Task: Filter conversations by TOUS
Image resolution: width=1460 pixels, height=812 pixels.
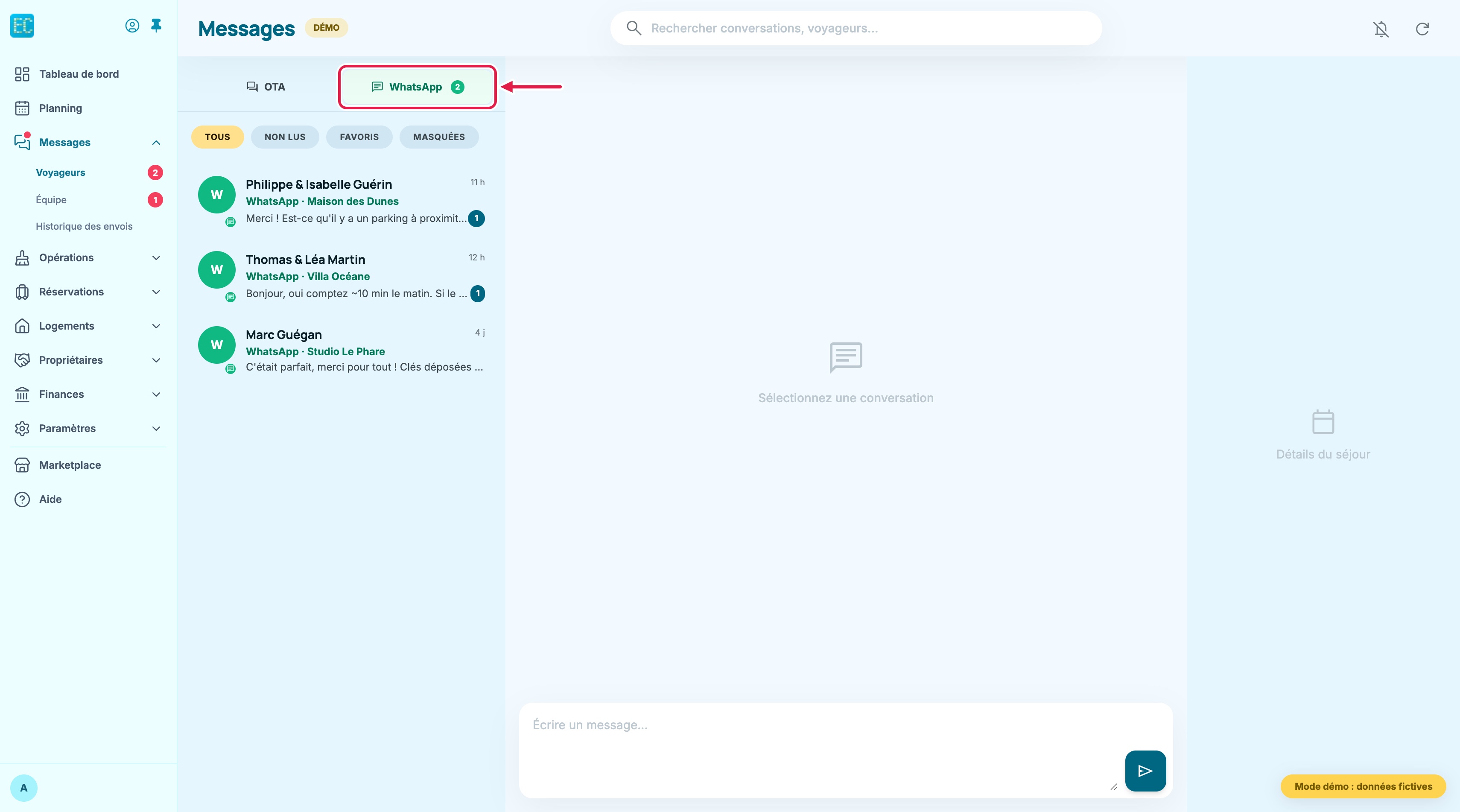Action: [218, 137]
